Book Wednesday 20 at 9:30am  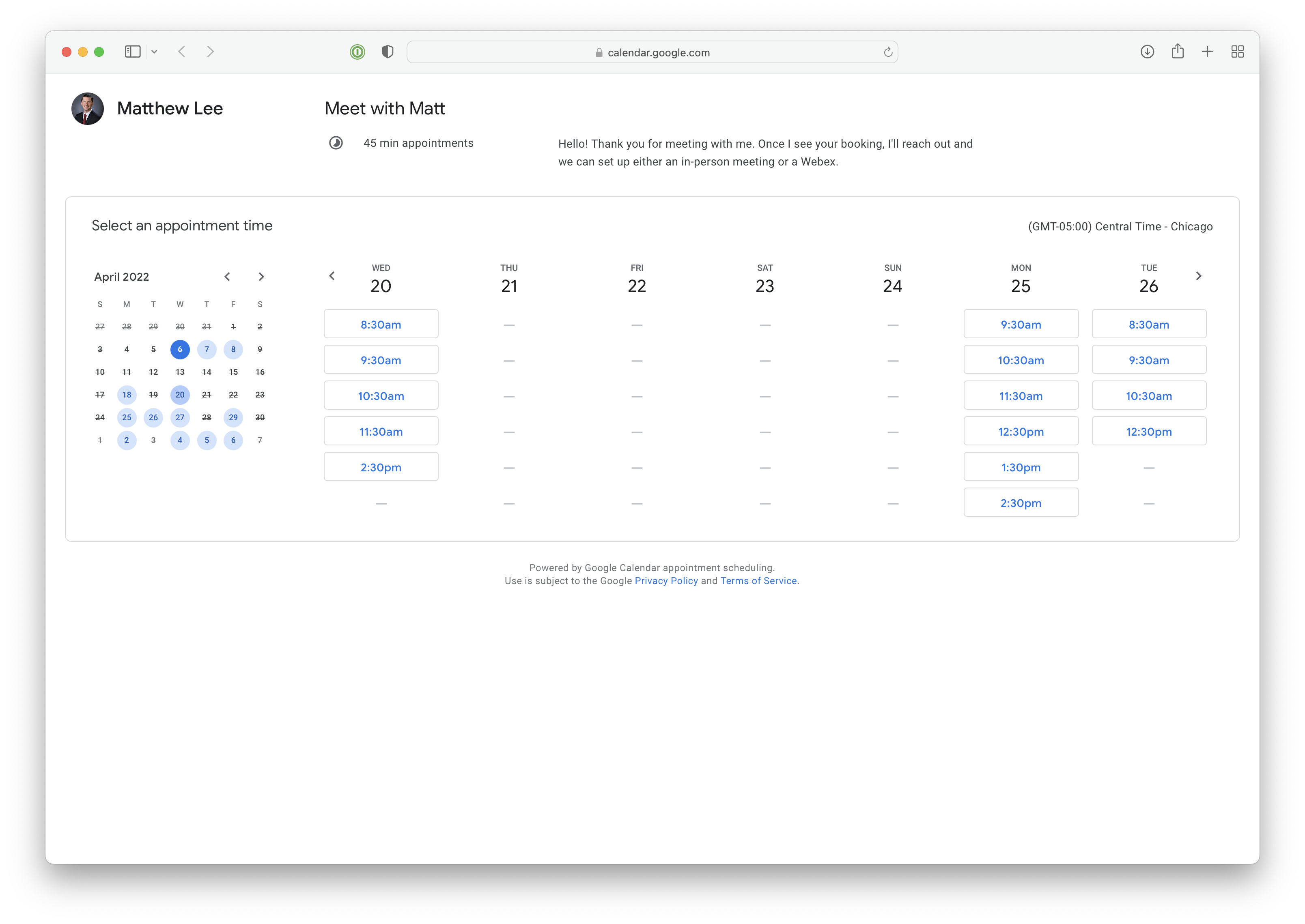coord(381,360)
